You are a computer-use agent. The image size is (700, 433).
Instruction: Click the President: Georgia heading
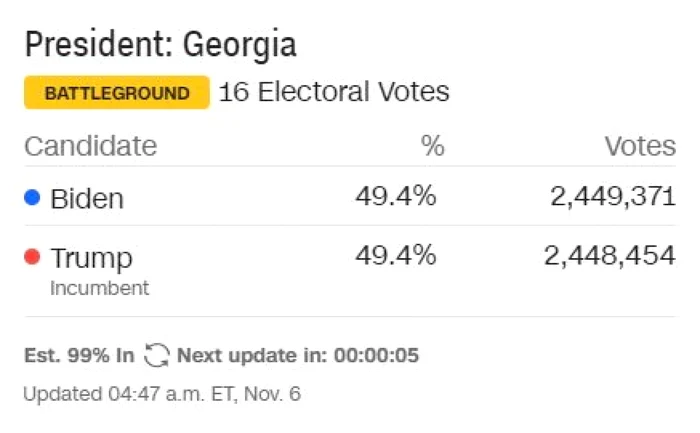161,44
